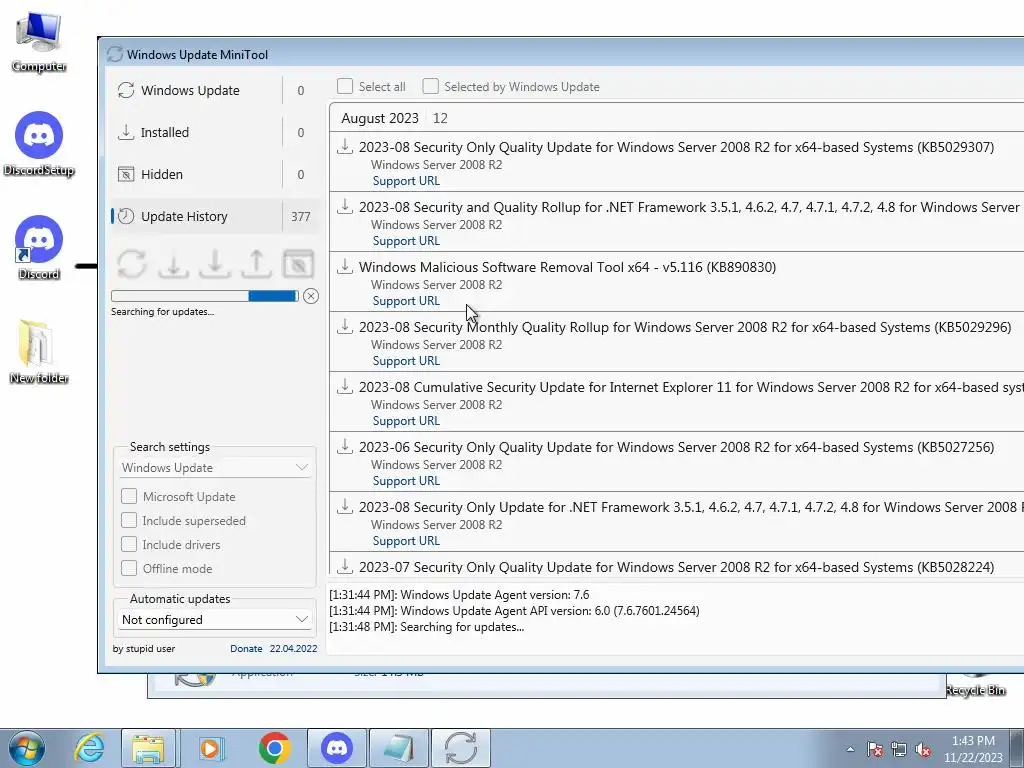The height and width of the screenshot is (768, 1024).
Task: Click icon beside Malicious Software Removal Tool
Action: 345,266
